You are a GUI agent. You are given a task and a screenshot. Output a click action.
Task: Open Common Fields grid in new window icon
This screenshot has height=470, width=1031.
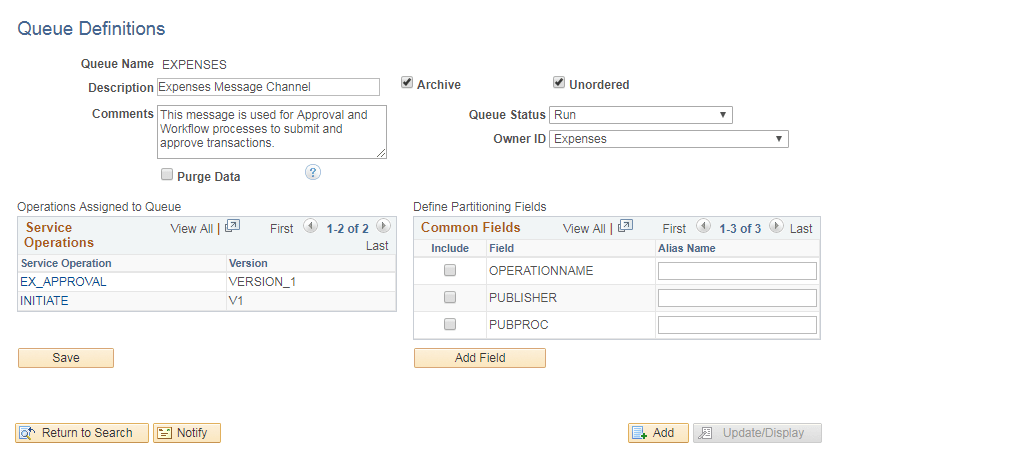point(625,226)
